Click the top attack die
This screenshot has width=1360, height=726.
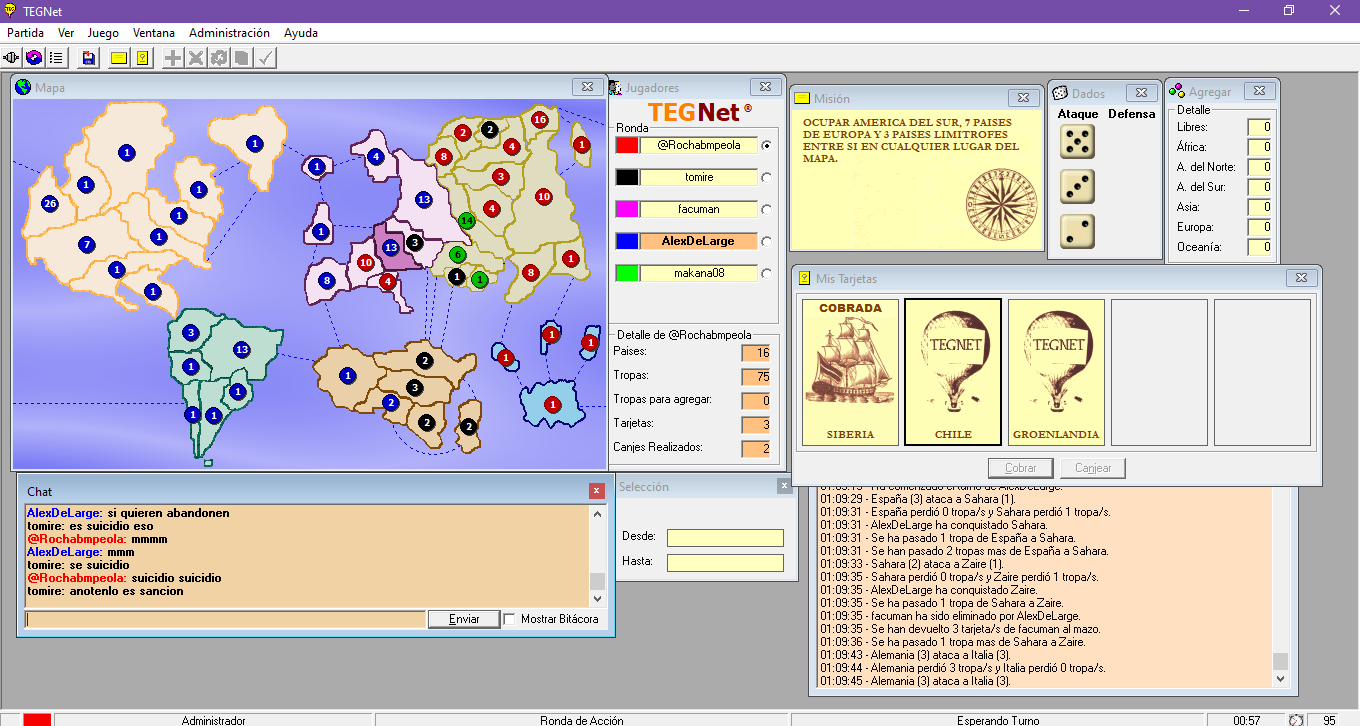(1077, 142)
